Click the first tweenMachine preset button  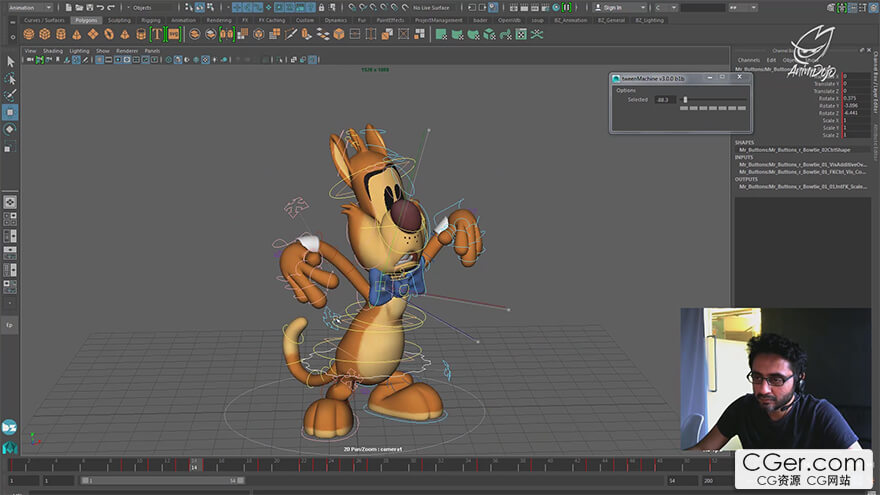click(x=684, y=108)
